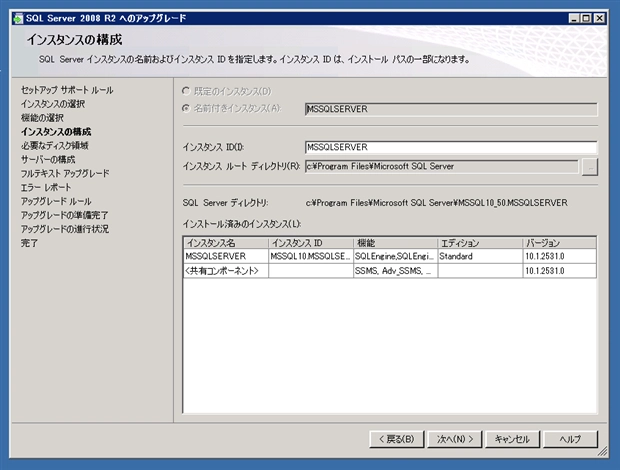
Task: Select 完了 step in sidebar
Action: point(29,243)
